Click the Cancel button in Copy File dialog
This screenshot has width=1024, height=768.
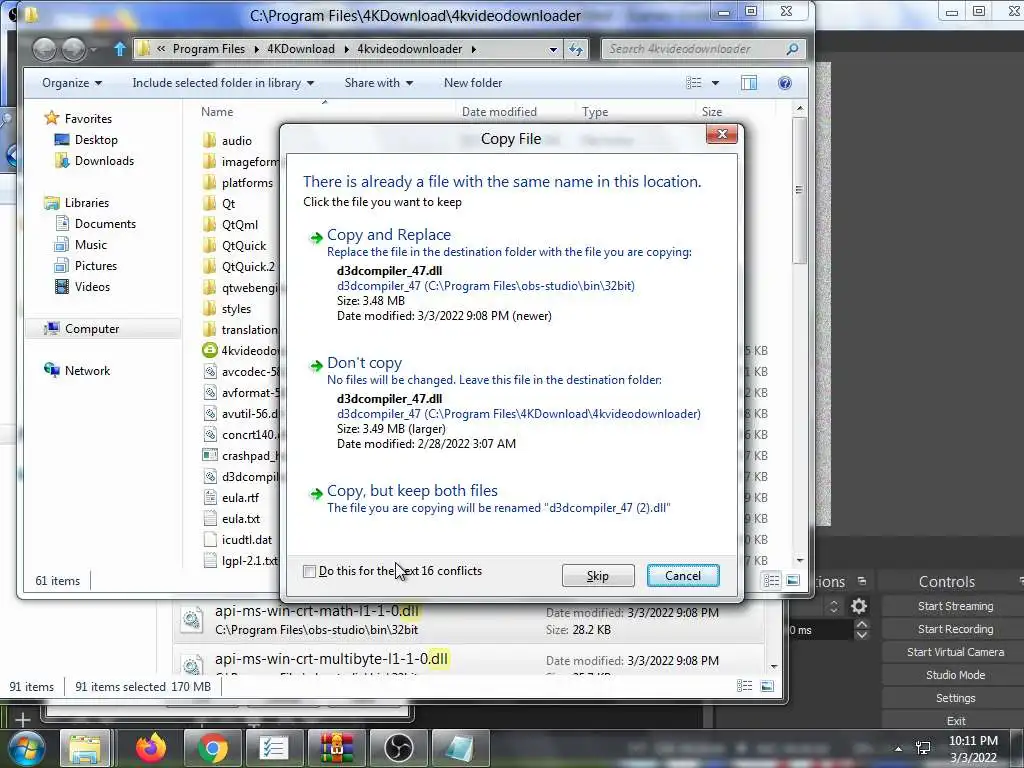coord(683,576)
